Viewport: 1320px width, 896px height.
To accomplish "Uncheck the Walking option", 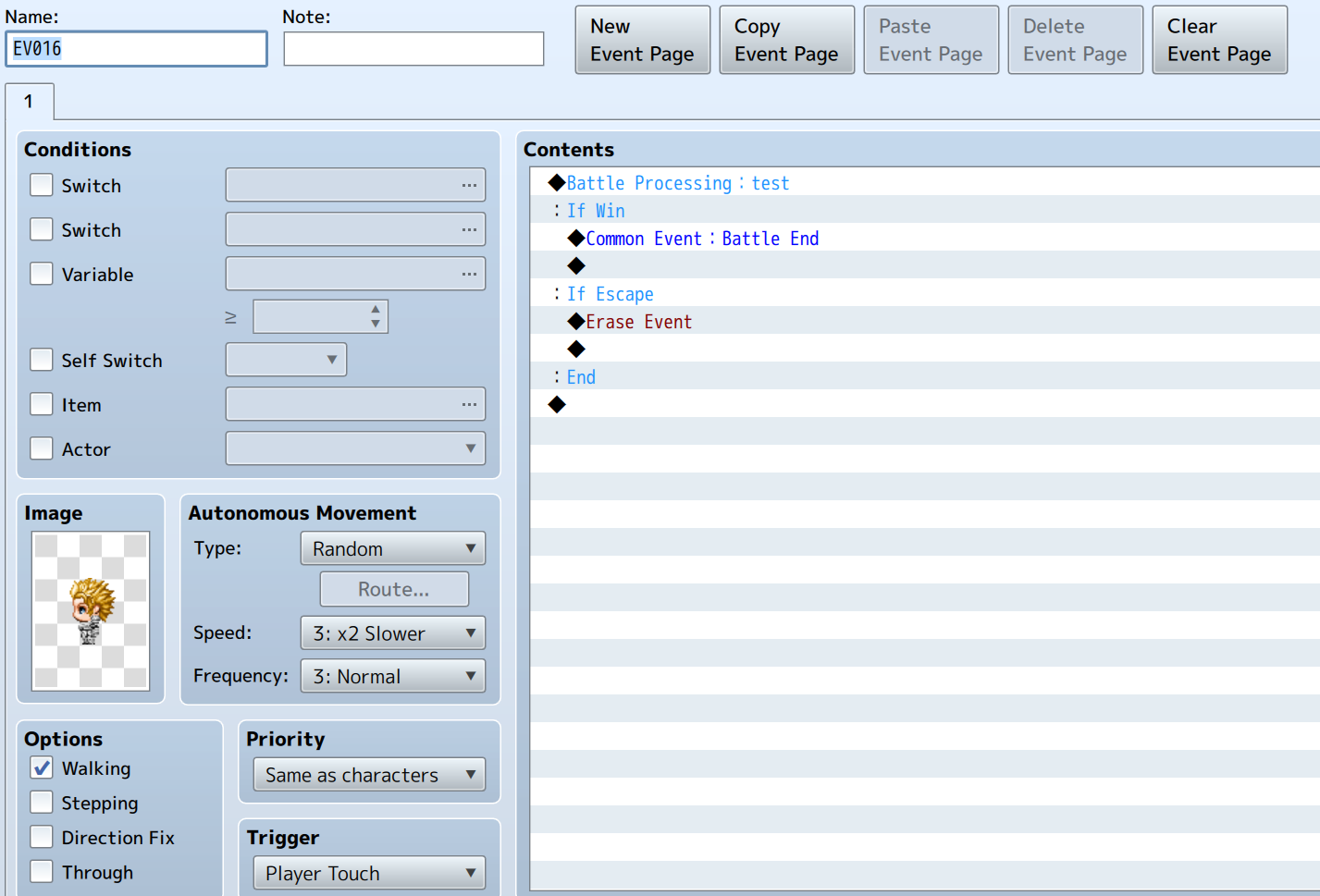I will [x=42, y=767].
